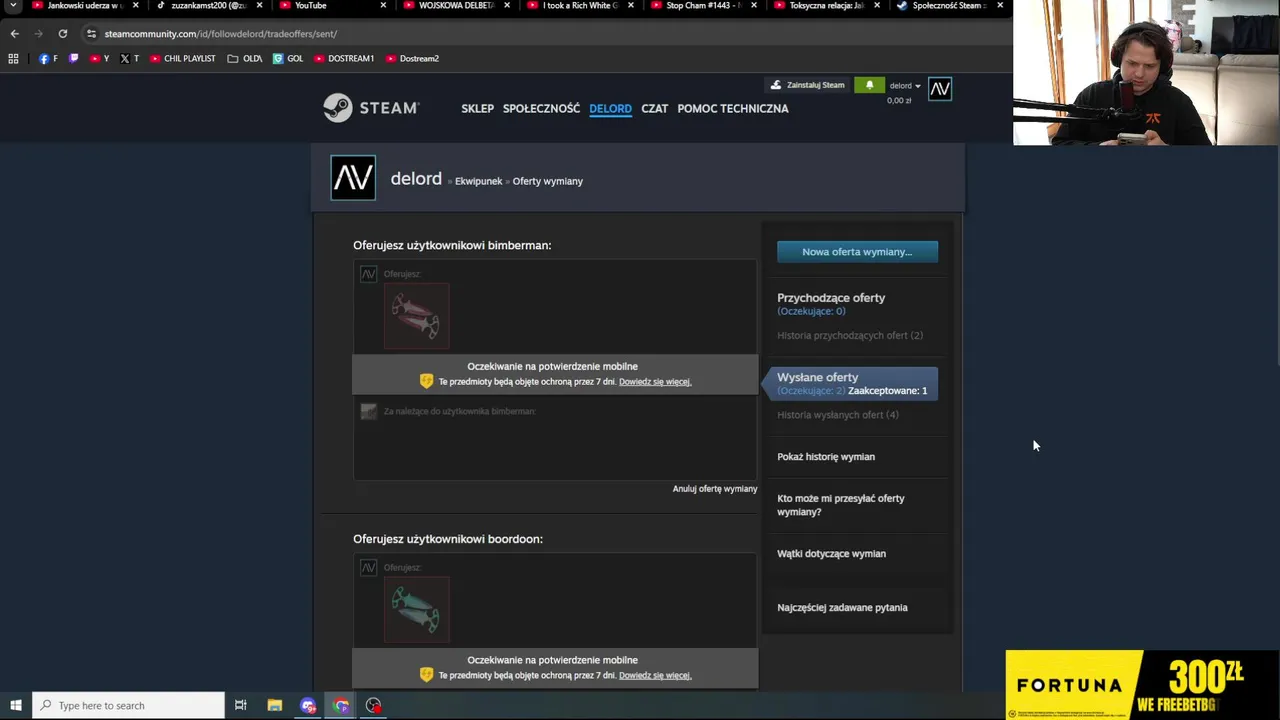1280x720 pixels.
Task: Click small avatar icon in bimberman offer
Action: tap(368, 274)
